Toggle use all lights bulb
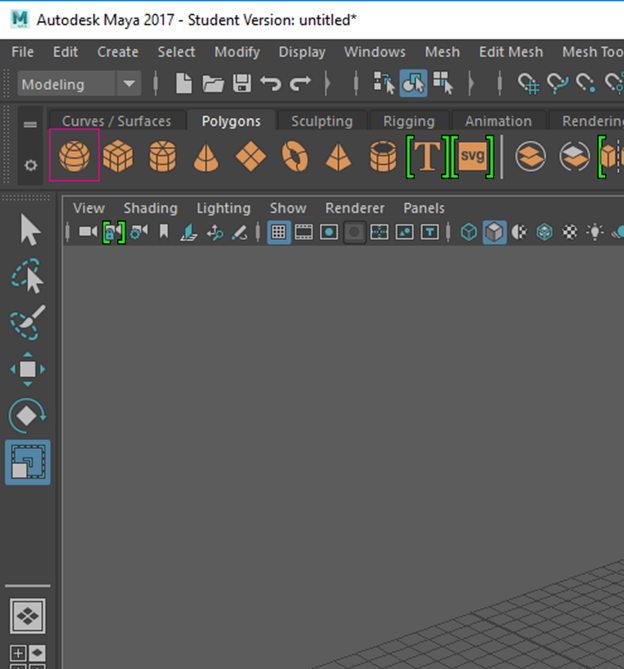The width and height of the screenshot is (624, 669). [x=595, y=233]
